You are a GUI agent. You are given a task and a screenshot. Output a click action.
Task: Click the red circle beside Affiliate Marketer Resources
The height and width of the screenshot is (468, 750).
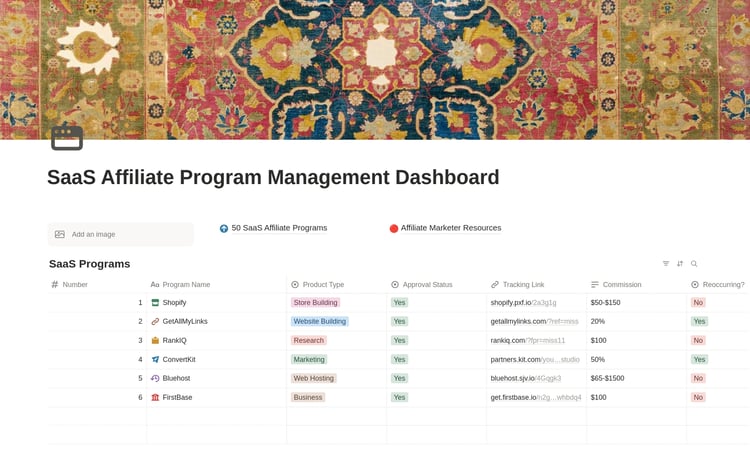(394, 228)
